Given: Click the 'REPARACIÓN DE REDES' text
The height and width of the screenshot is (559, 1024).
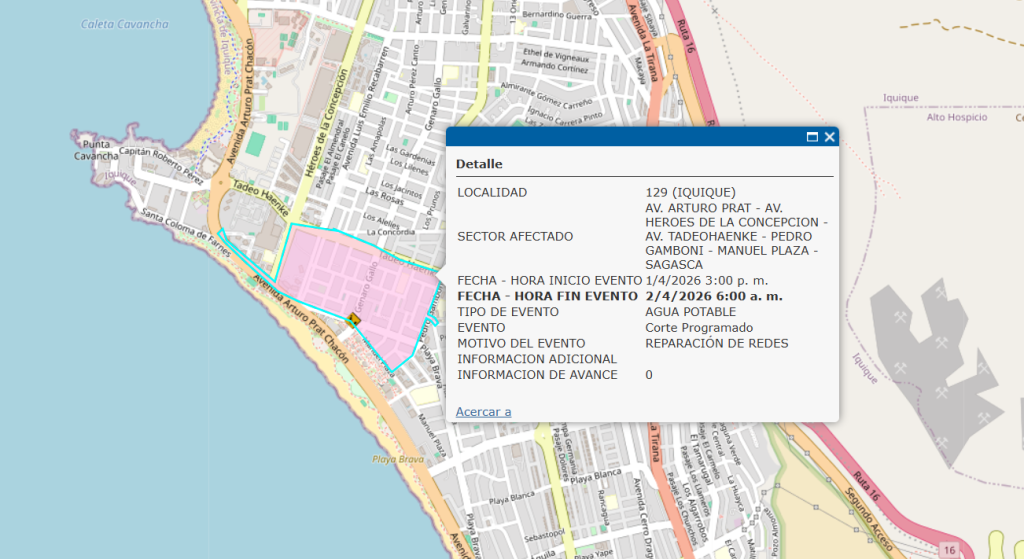Looking at the screenshot, I should pos(716,343).
